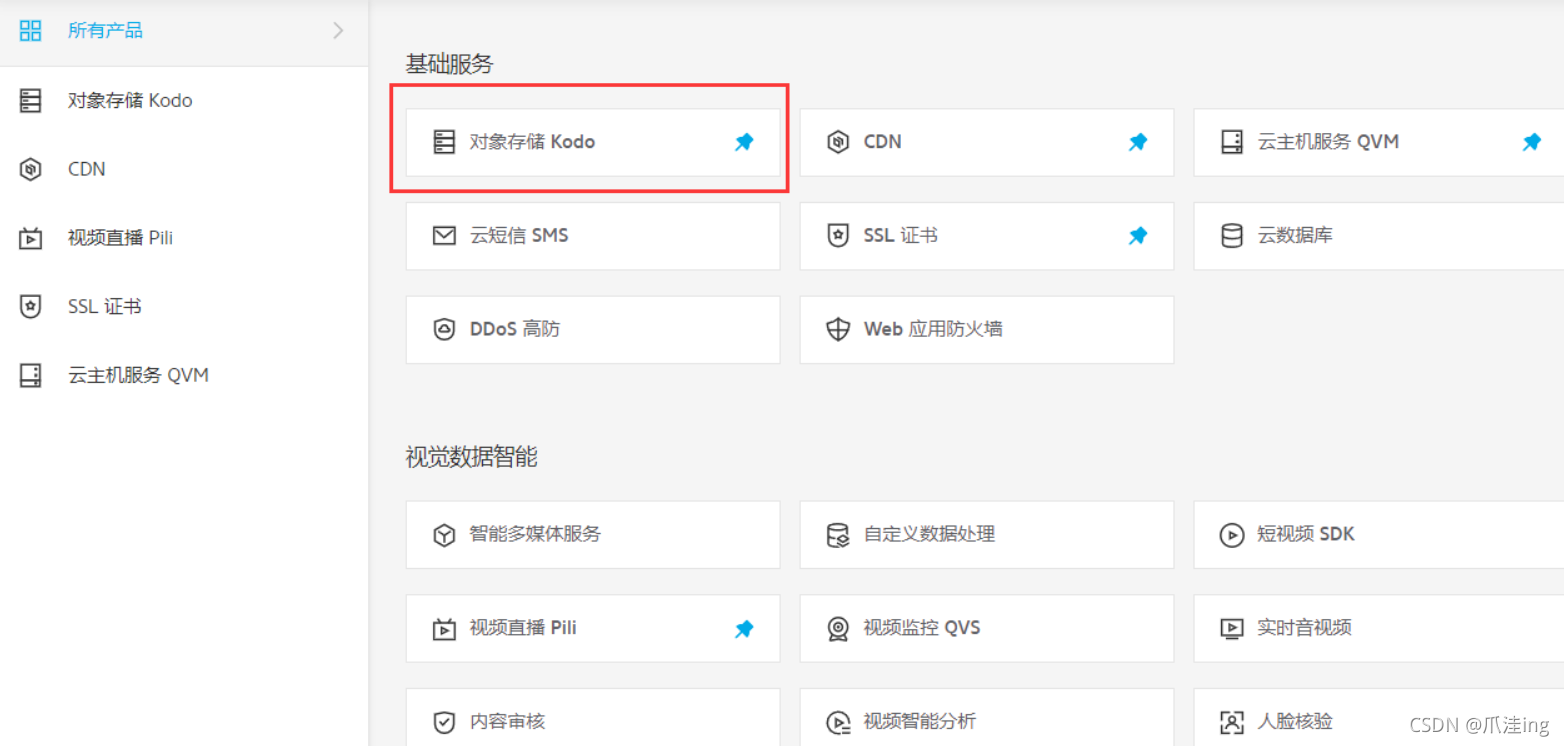
Task: Open the 视频直播 Pili card
Action: coord(593,628)
